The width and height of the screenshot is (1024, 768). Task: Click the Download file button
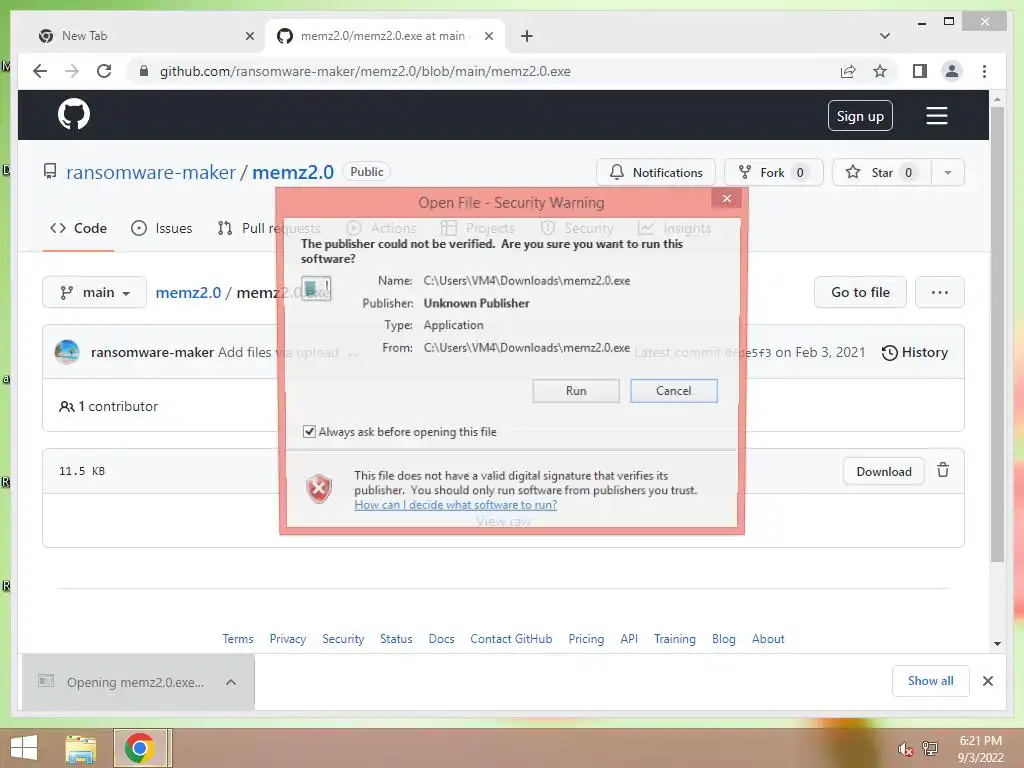point(884,472)
